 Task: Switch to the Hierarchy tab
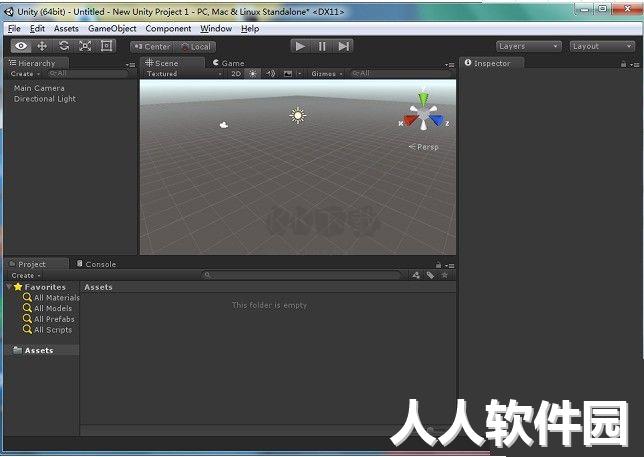tap(36, 63)
